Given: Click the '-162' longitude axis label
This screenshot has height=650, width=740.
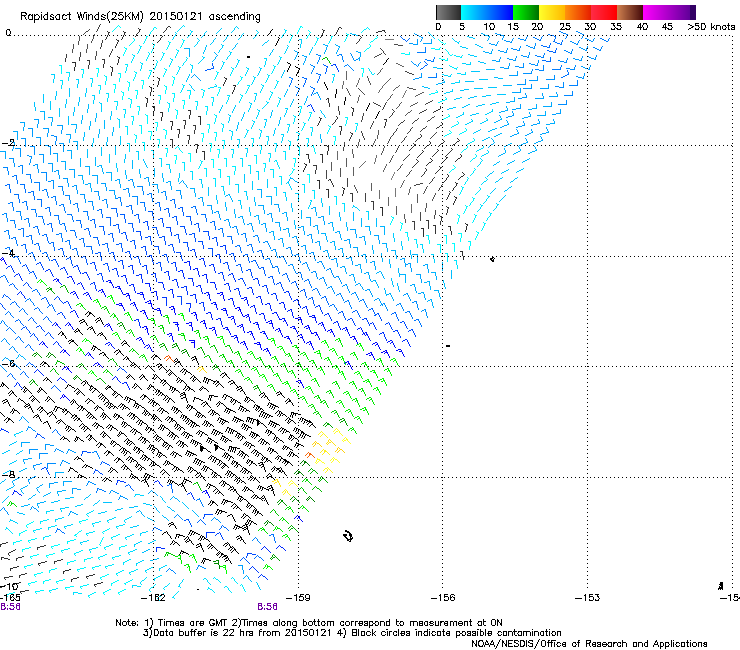Looking at the screenshot, I should (154, 598).
